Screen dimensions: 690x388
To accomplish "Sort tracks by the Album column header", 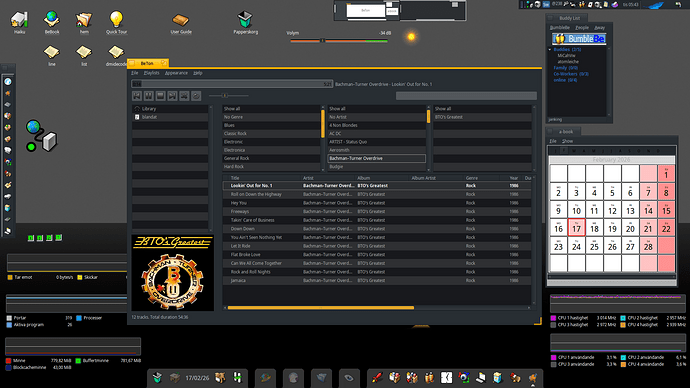I will pos(382,178).
